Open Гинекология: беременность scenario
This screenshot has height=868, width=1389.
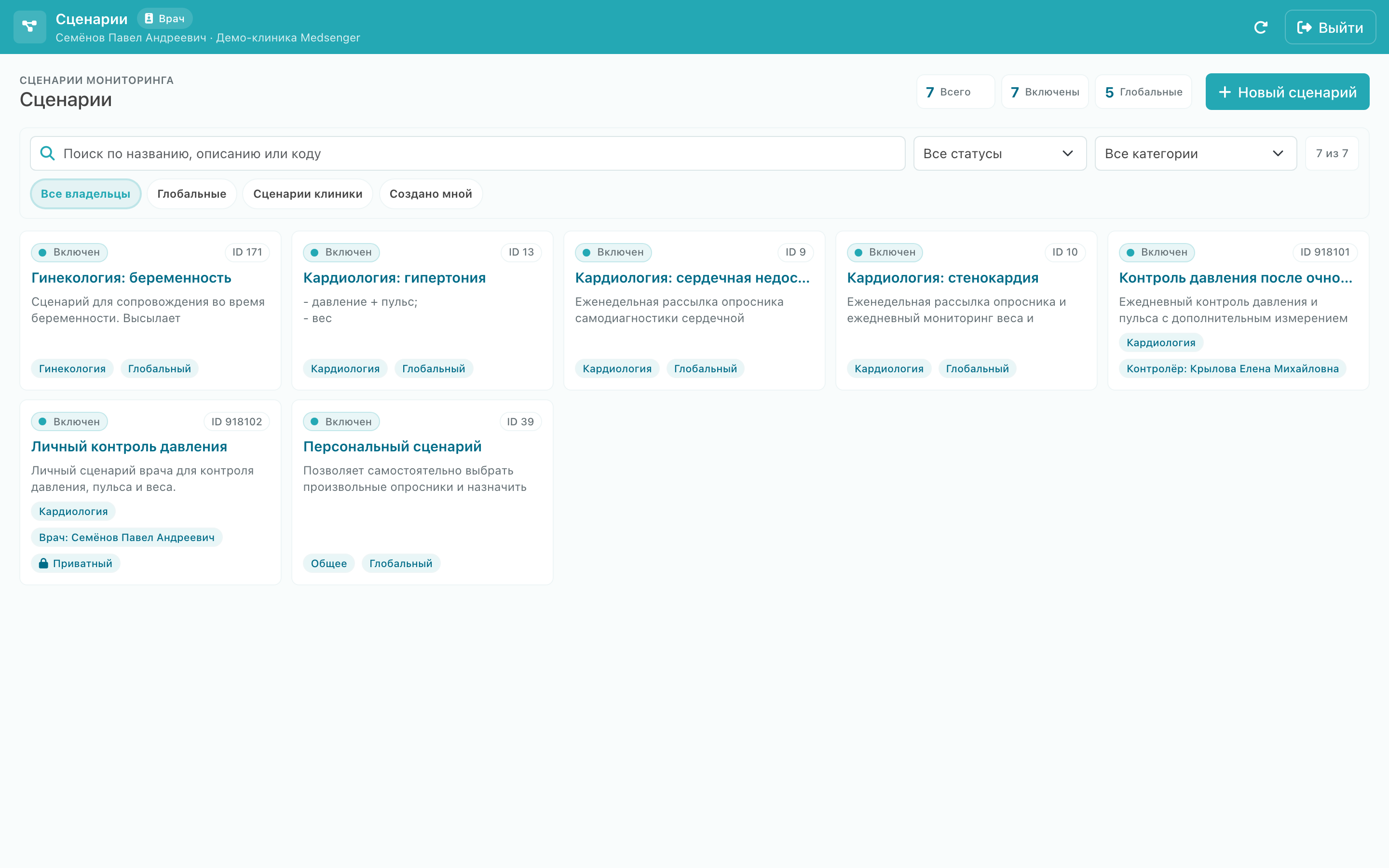pos(132,278)
